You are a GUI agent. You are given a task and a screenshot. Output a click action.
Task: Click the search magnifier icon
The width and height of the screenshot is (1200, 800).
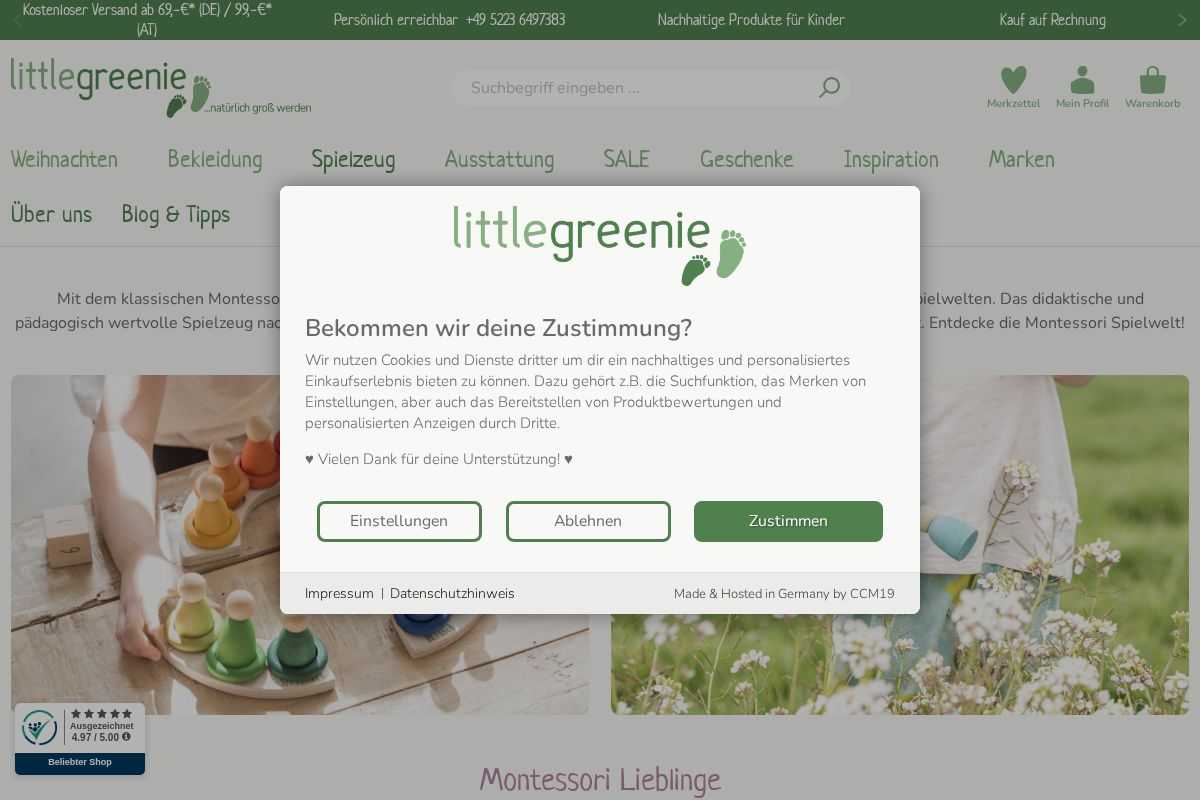pyautogui.click(x=829, y=88)
